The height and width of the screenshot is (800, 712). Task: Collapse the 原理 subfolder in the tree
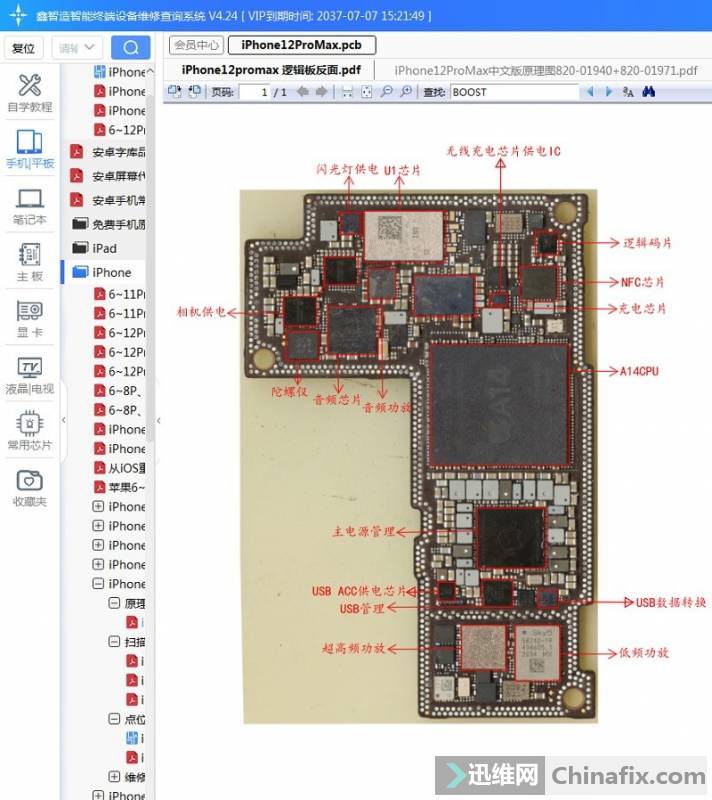coord(113,604)
